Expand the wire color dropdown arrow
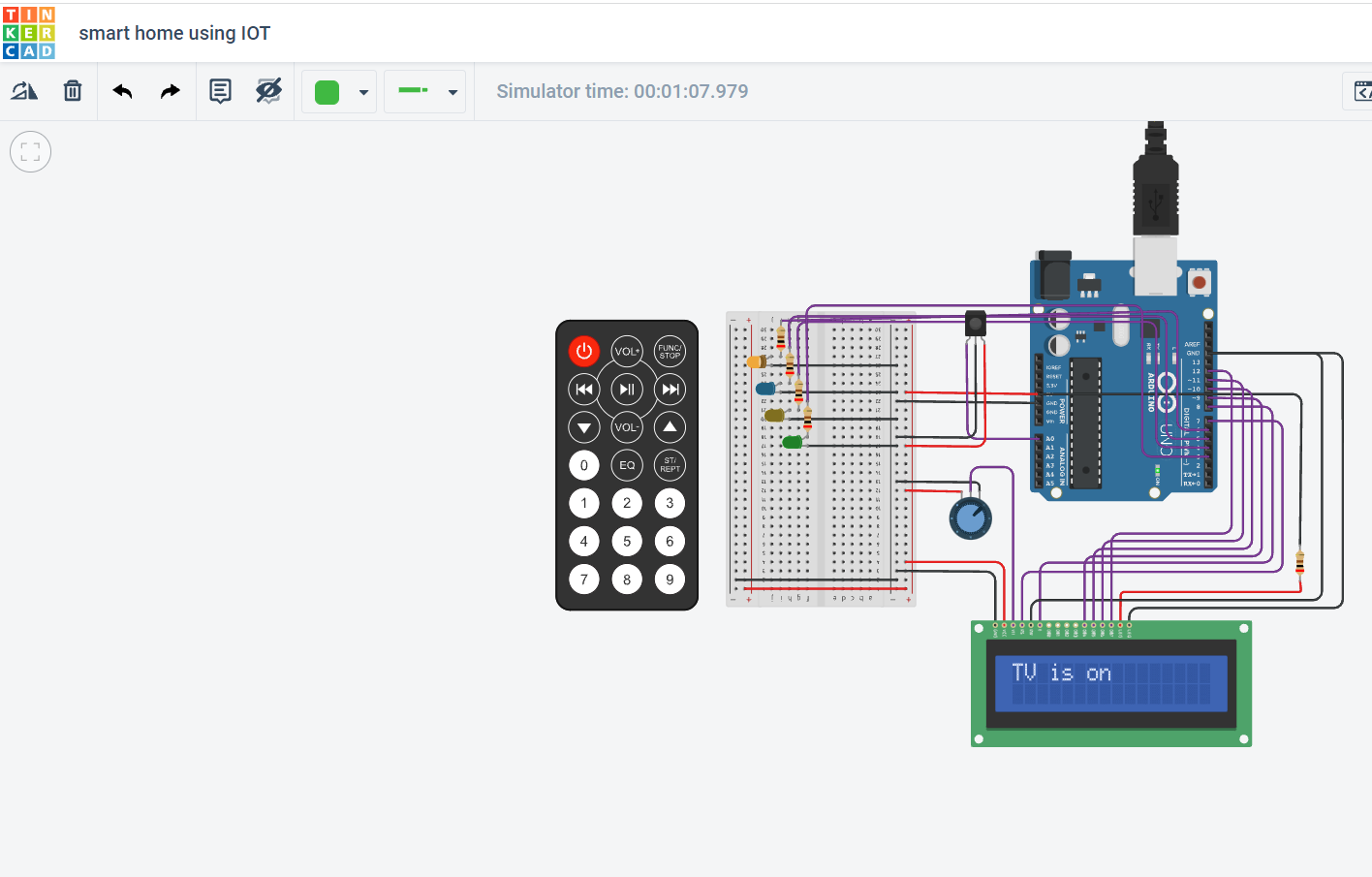Screen dimensions: 1372x877 click(x=363, y=93)
